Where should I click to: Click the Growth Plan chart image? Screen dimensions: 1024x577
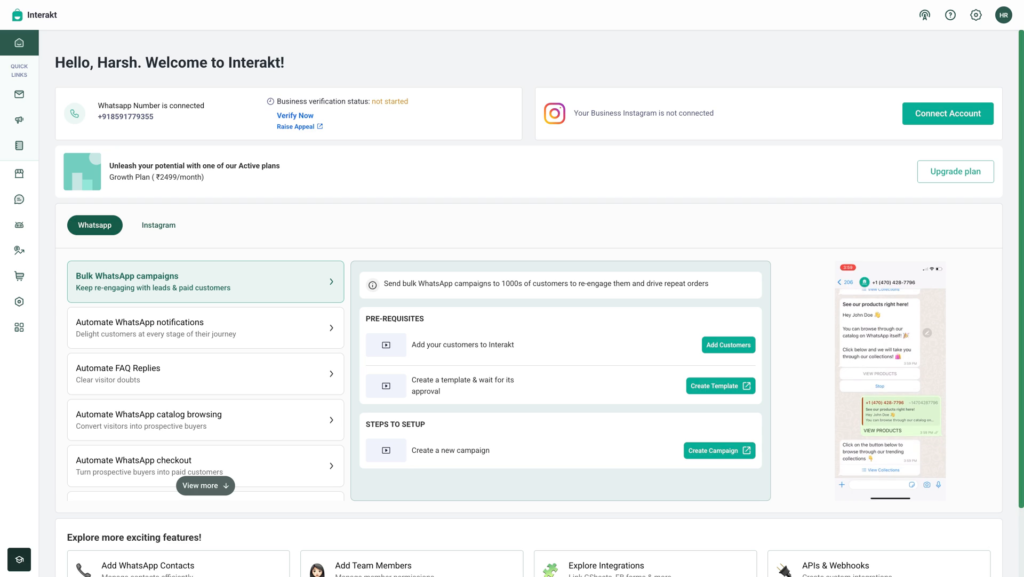click(x=82, y=172)
